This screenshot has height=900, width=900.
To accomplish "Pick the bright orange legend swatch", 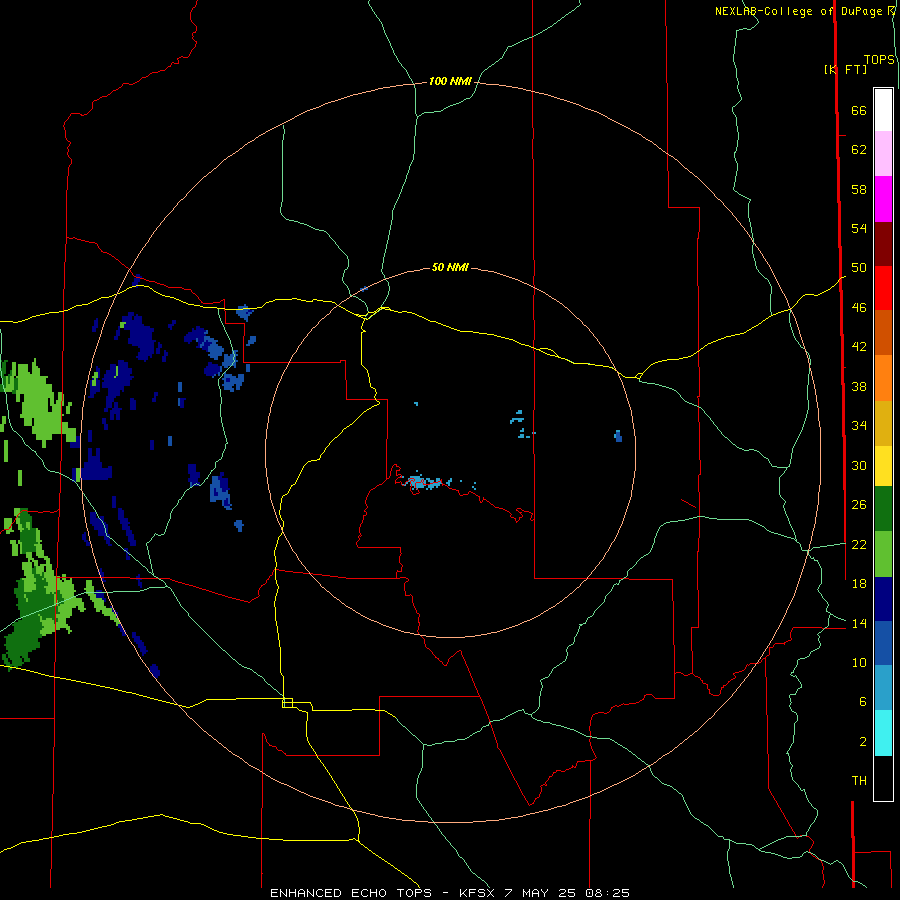I will click(x=883, y=378).
